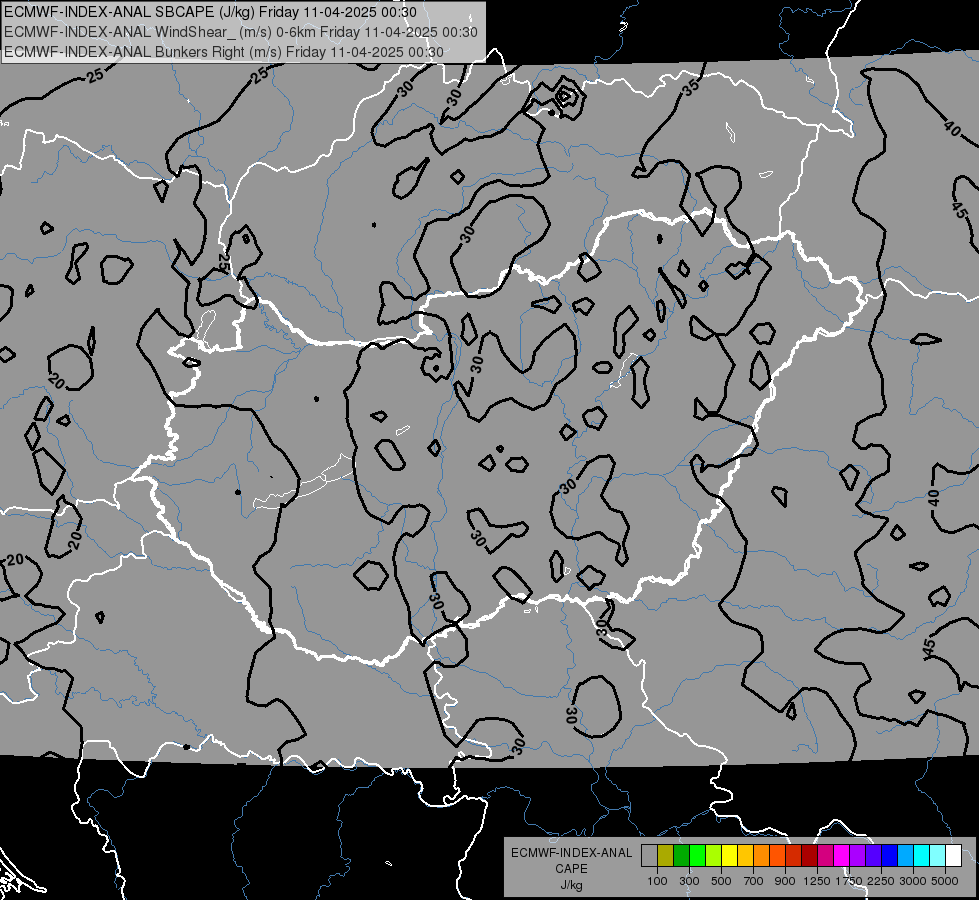Click the legend J/kg unit label
979x900 pixels.
[x=571, y=885]
